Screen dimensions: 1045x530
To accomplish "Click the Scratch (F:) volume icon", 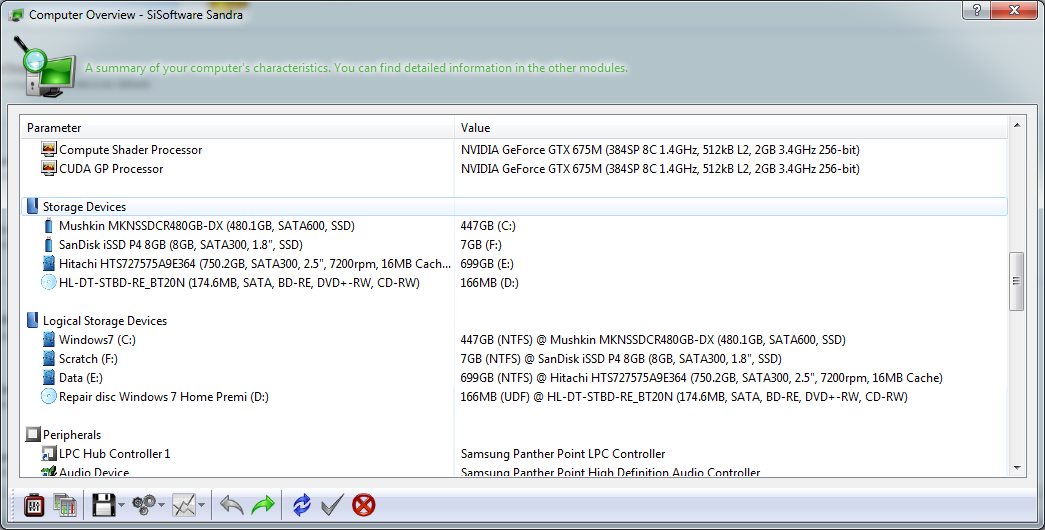I will 48,359.
